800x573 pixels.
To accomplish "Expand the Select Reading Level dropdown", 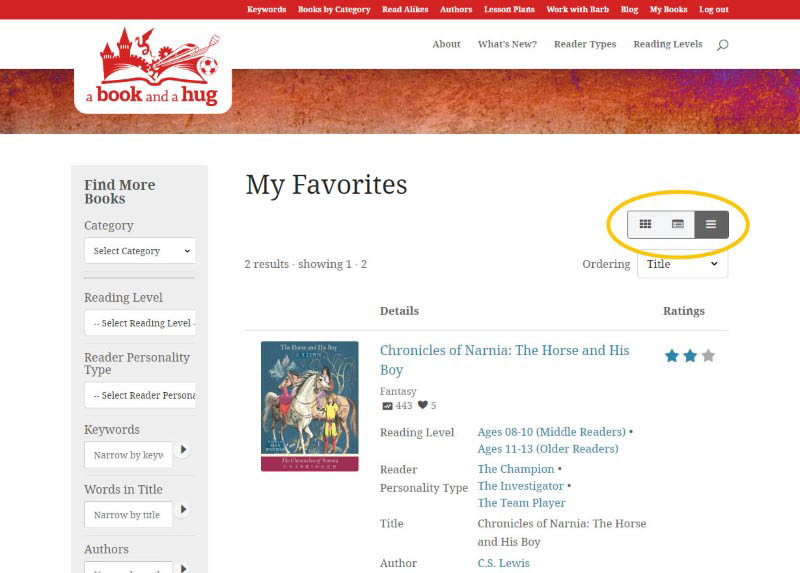I will [x=139, y=323].
